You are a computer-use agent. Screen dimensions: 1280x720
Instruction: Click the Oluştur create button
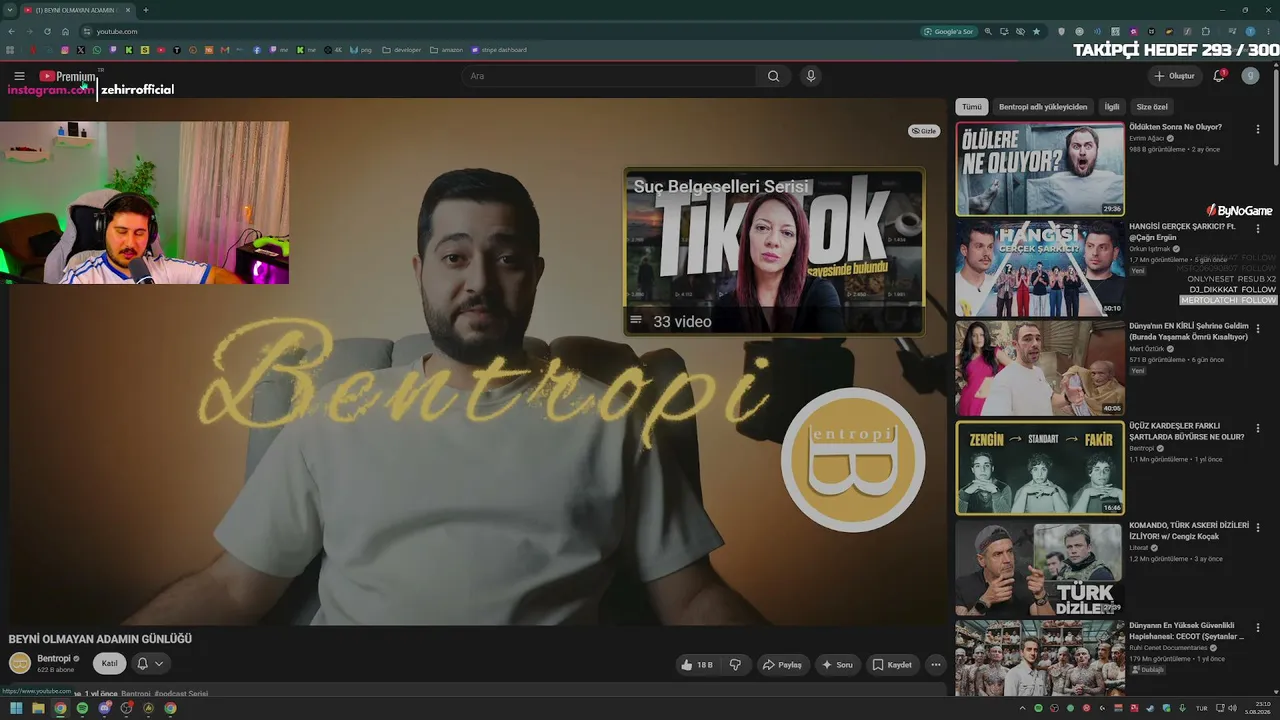click(x=1175, y=76)
